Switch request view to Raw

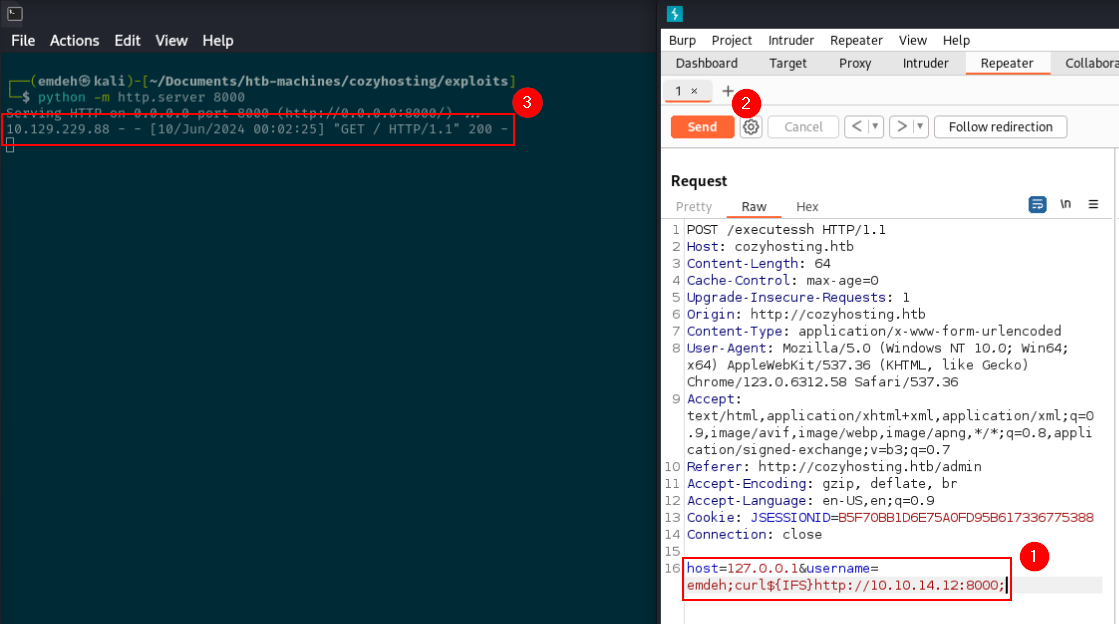point(754,206)
